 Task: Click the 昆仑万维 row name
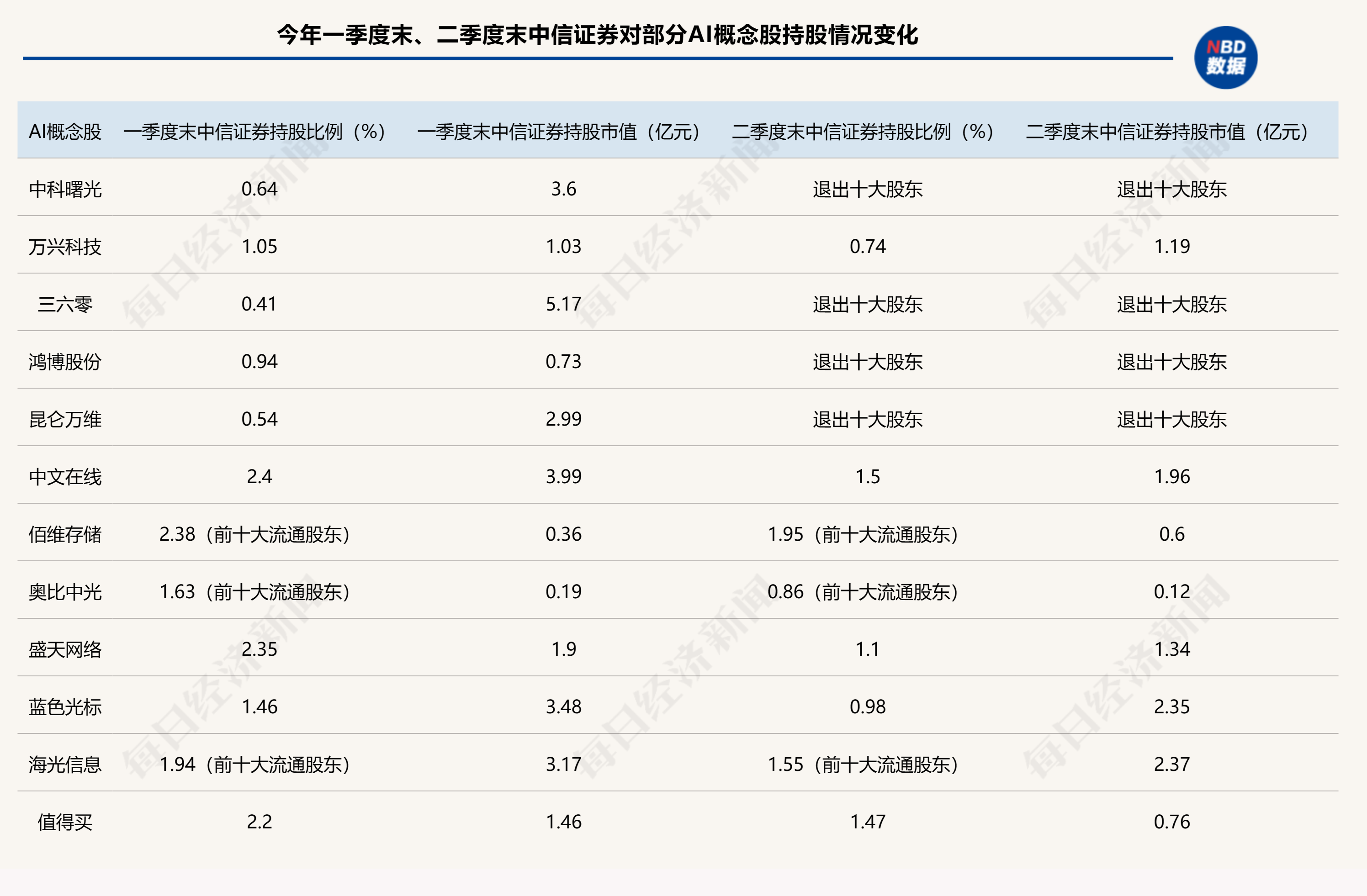click(65, 419)
